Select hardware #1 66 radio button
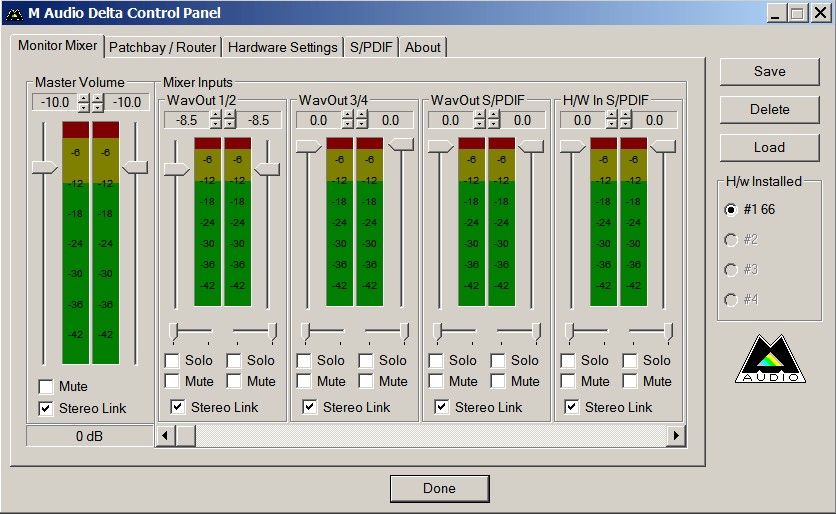The height and width of the screenshot is (514, 836). 731,210
